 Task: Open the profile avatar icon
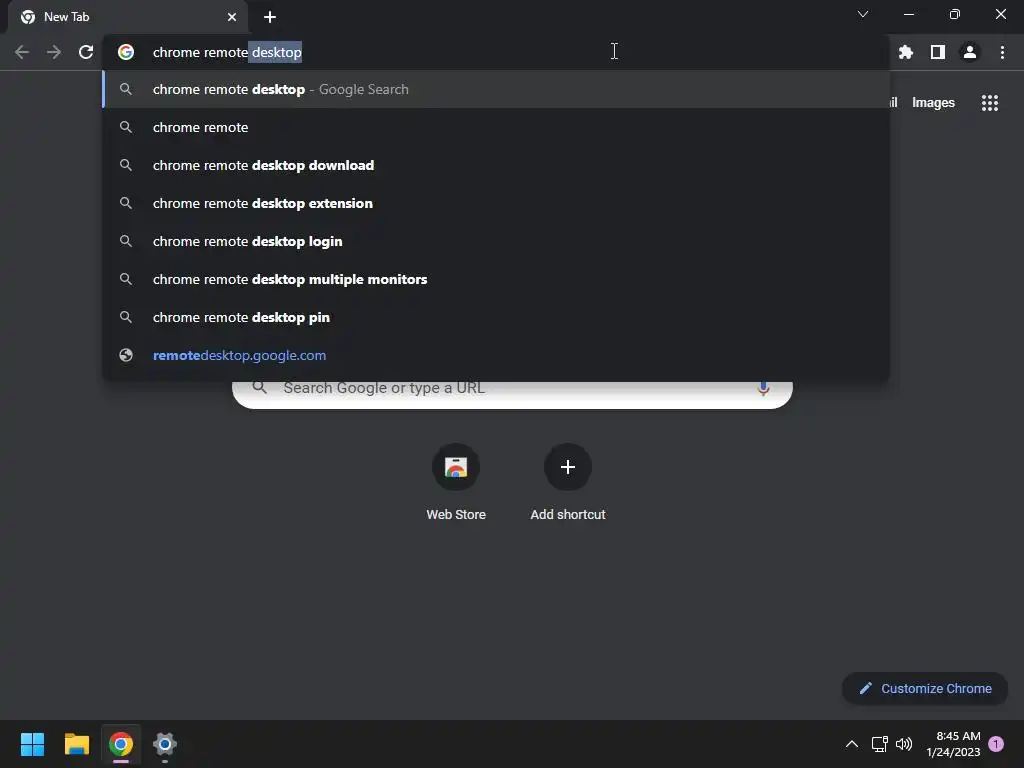970,52
